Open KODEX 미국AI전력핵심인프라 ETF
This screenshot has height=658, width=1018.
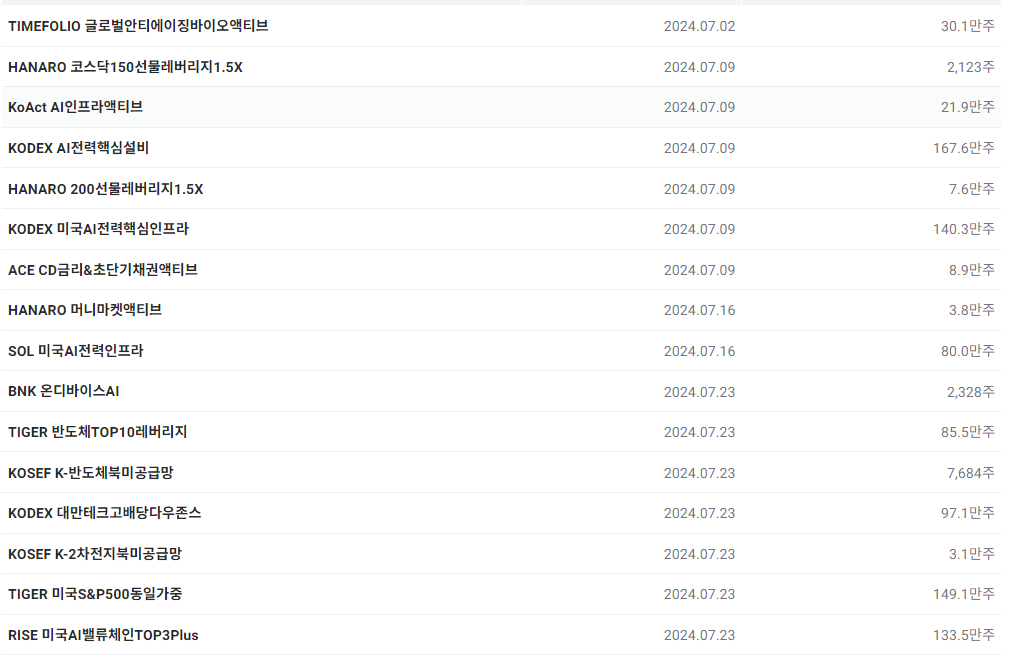pos(98,229)
